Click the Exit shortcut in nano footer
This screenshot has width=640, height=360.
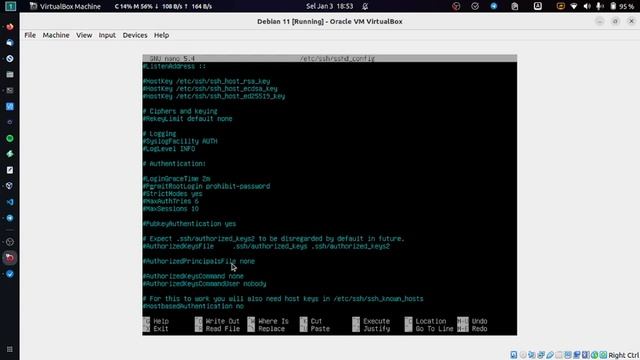coord(156,329)
